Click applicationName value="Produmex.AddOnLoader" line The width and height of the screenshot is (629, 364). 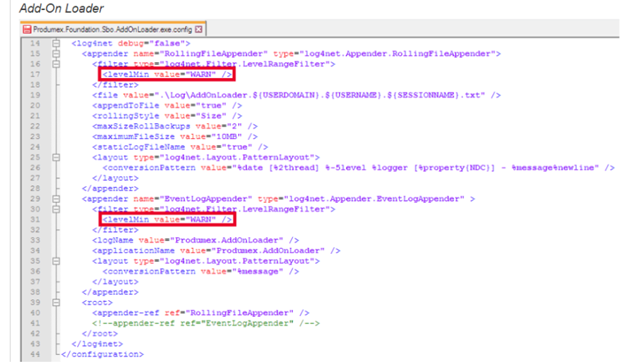216,250
